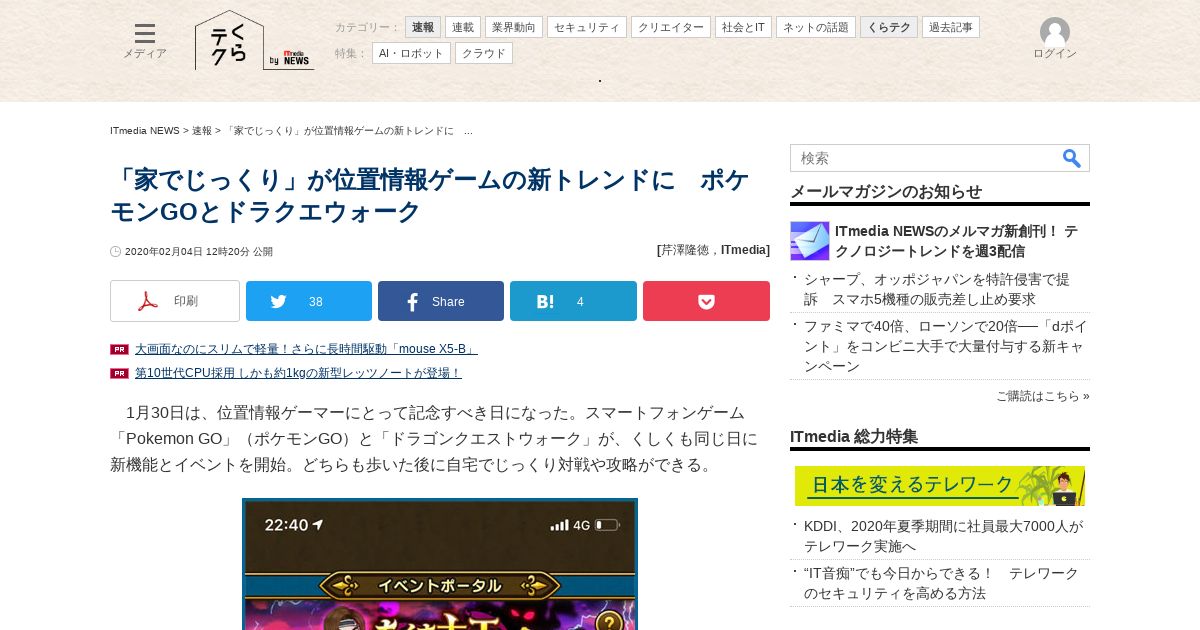Save the article to Pocket
This screenshot has height=630, width=1200.
706,301
